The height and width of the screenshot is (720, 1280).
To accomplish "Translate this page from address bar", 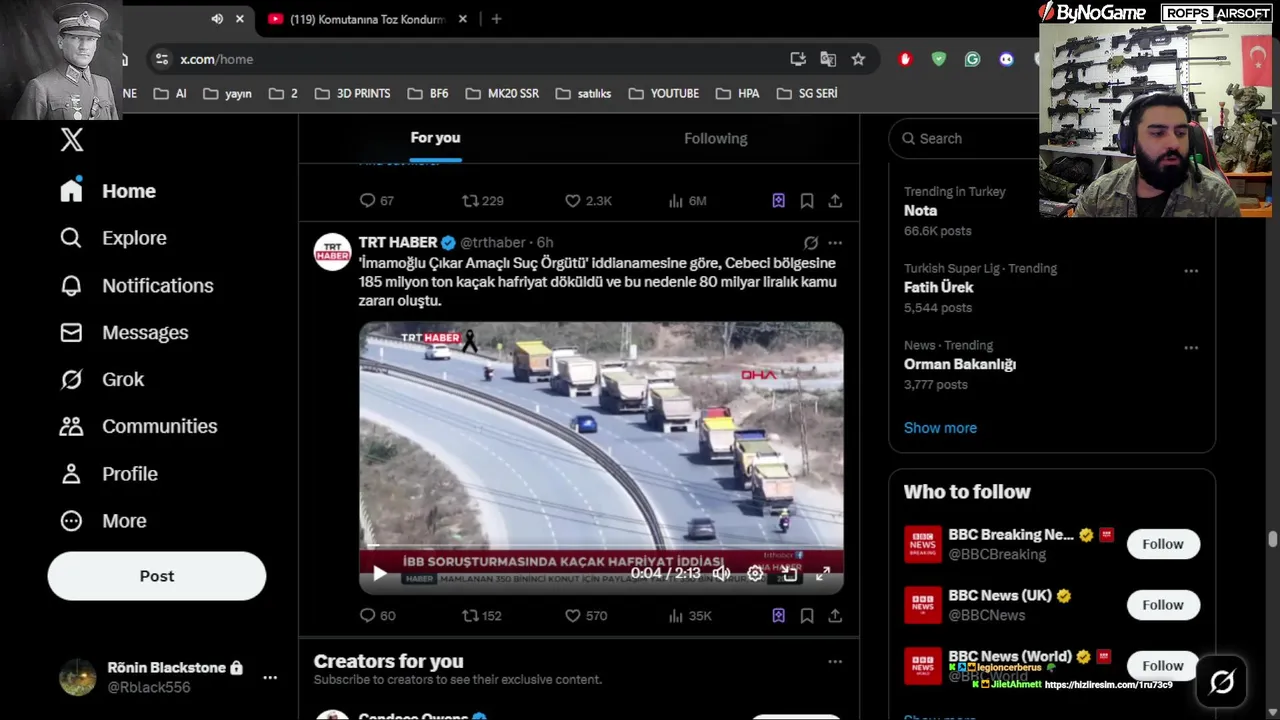I will point(828,59).
